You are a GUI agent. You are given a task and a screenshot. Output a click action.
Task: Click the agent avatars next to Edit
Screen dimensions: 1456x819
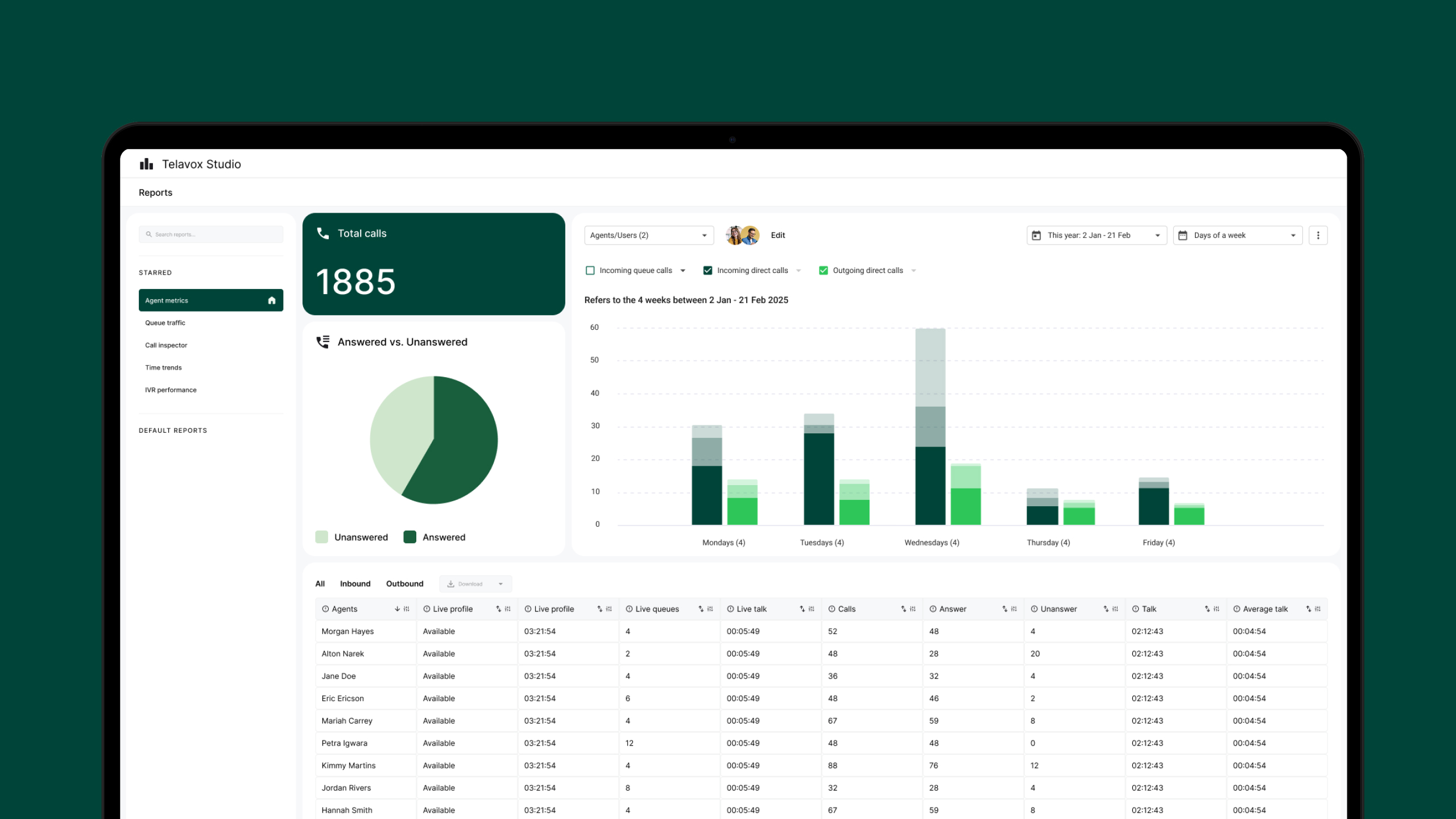(x=742, y=235)
